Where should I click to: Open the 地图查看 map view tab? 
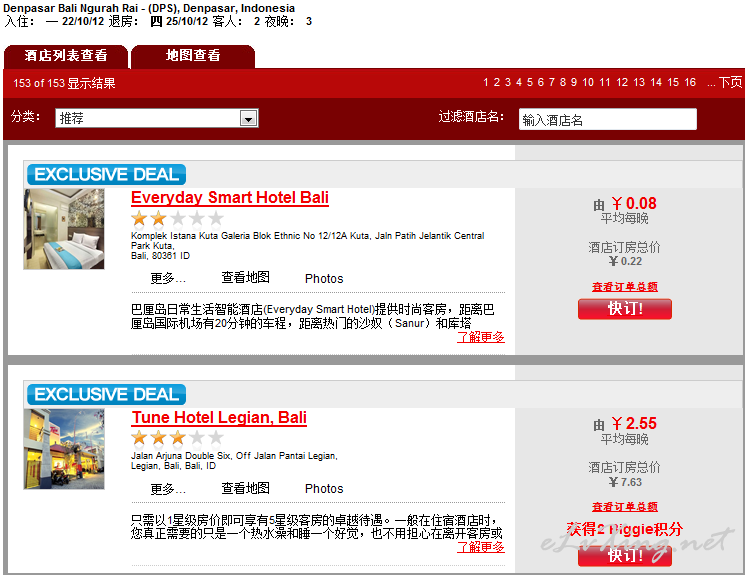[x=193, y=56]
